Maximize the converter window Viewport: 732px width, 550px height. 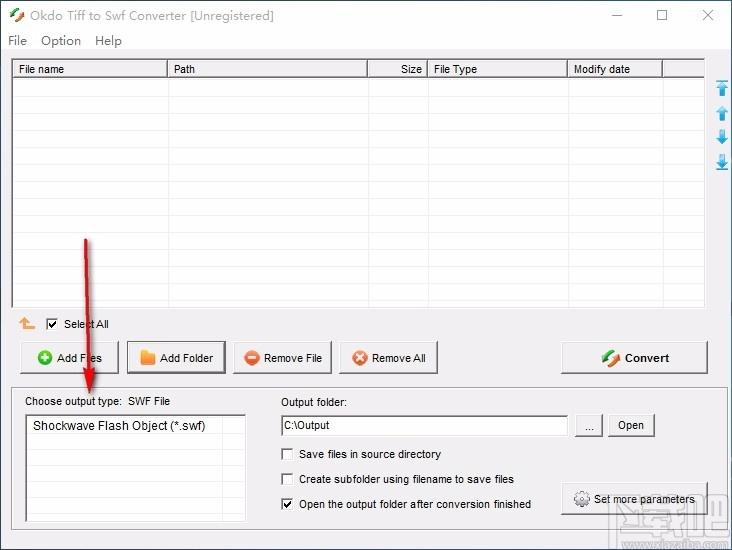(662, 15)
